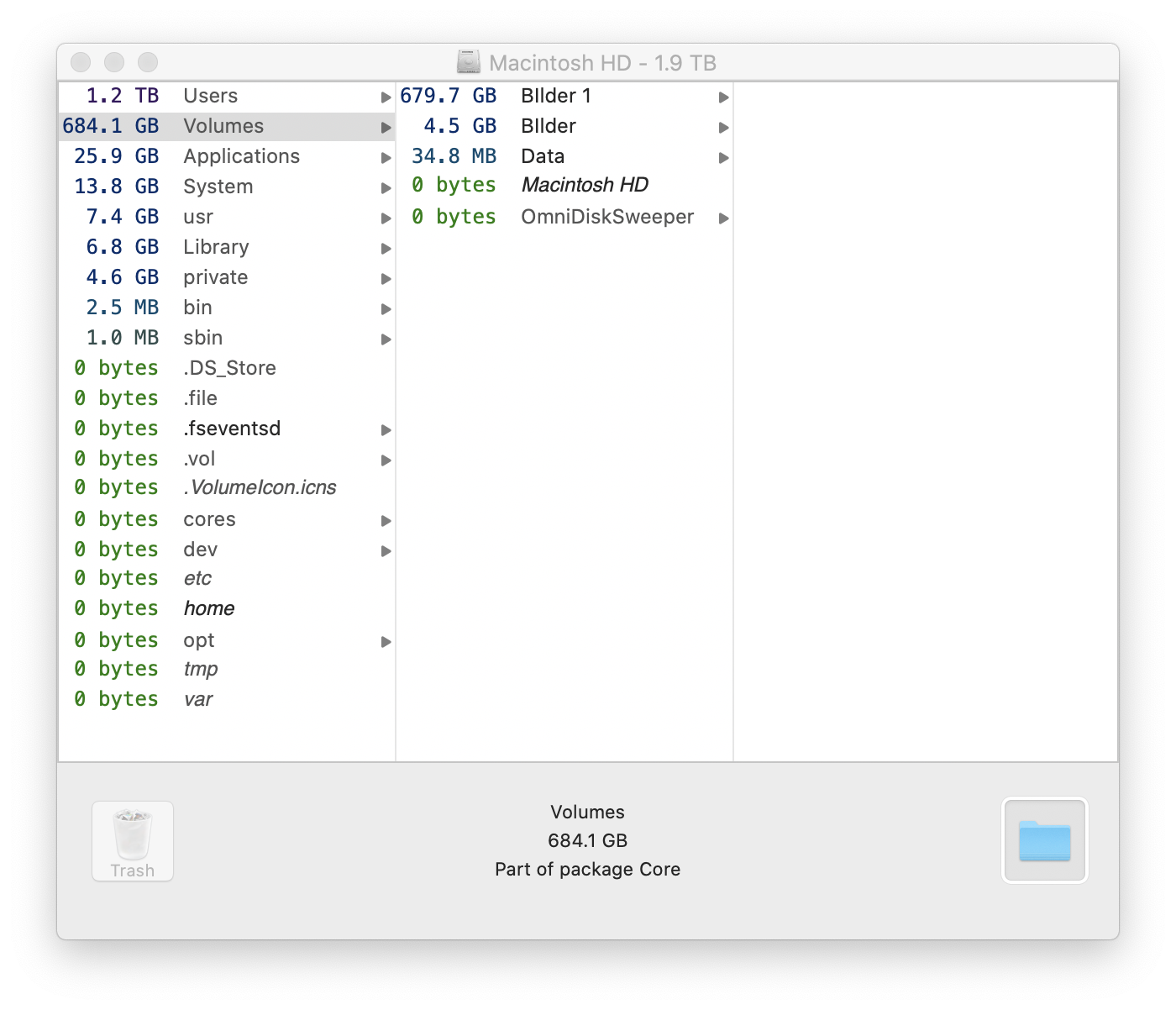Expand the 4.5 GB BIlder arrow

[x=724, y=128]
